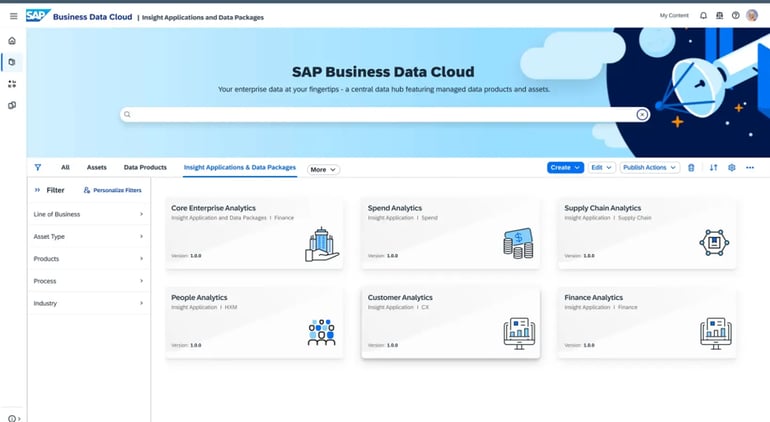Viewport: 770px width, 422px height.
Task: Open notifications bell
Action: coord(703,16)
